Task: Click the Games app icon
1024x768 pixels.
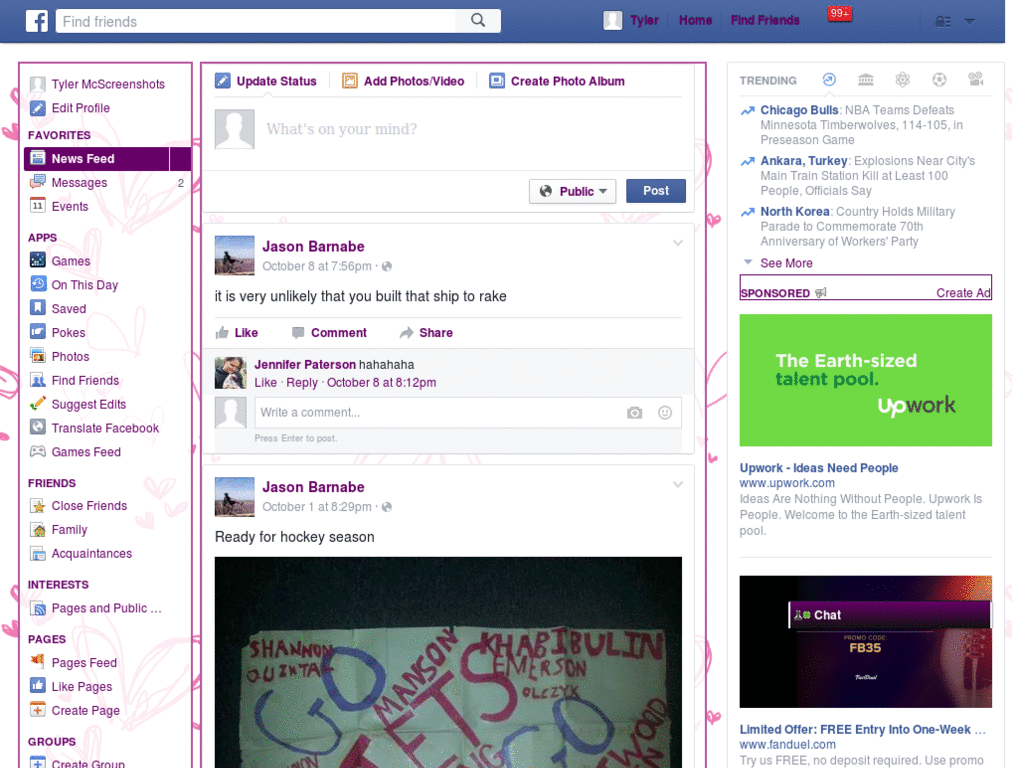Action: click(38, 260)
